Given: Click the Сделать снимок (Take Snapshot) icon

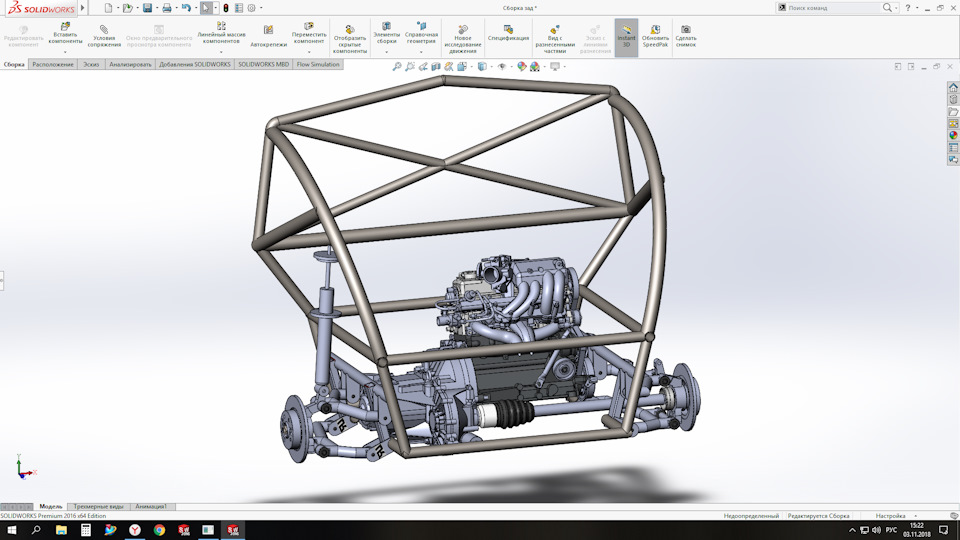Looking at the screenshot, I should 686,30.
